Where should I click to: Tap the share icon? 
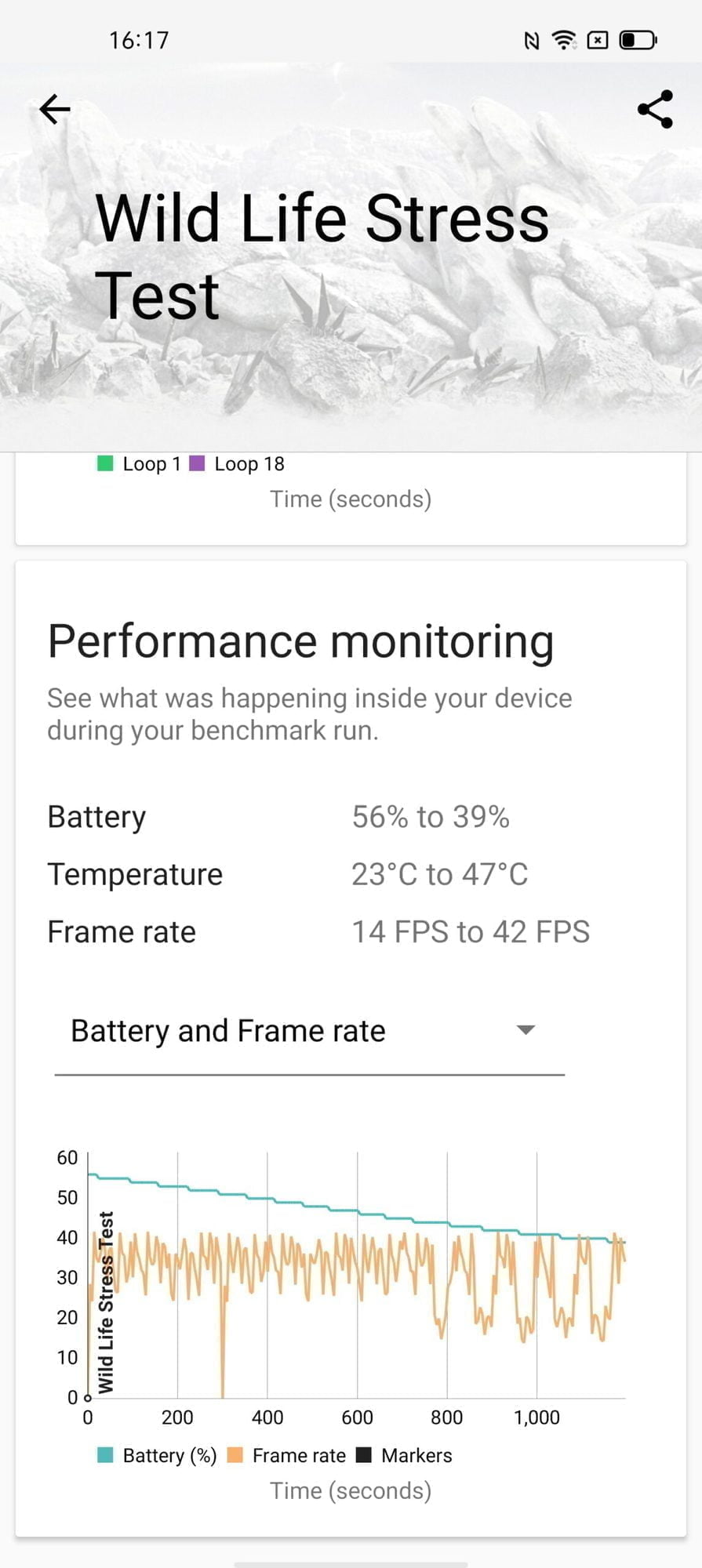coord(655,109)
